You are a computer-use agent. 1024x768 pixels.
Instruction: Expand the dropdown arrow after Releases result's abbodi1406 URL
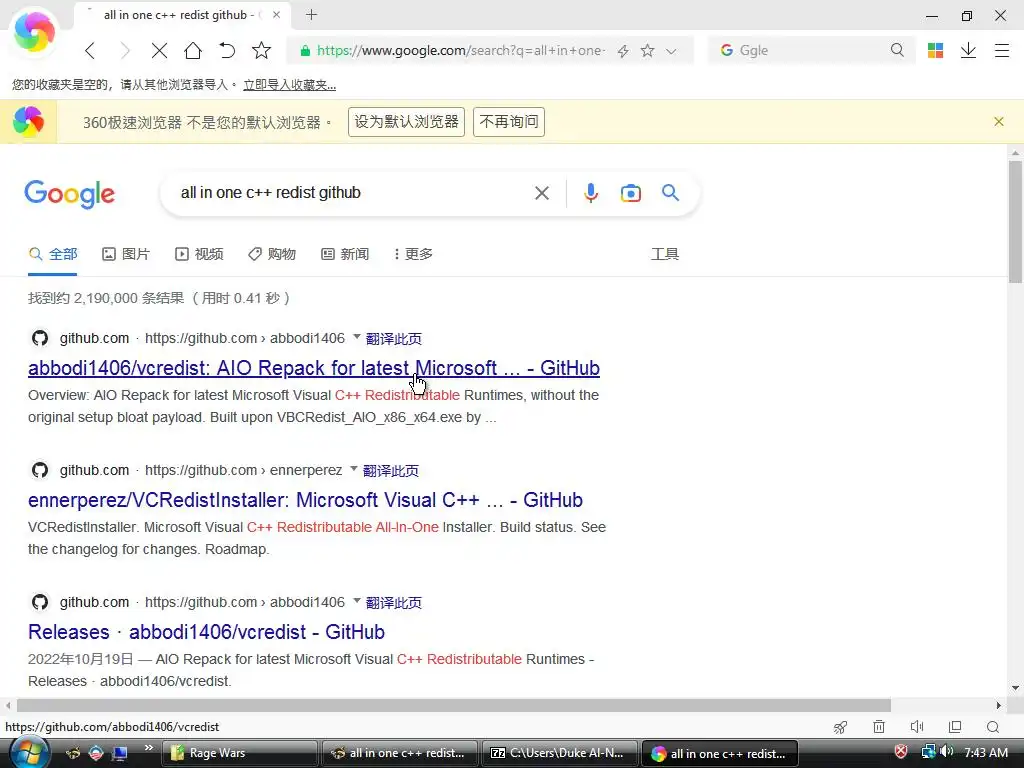click(x=357, y=601)
